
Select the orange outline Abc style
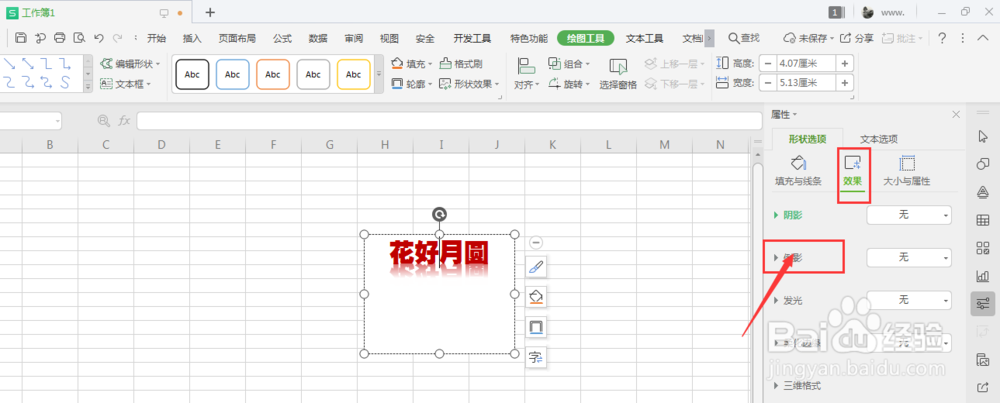273,75
